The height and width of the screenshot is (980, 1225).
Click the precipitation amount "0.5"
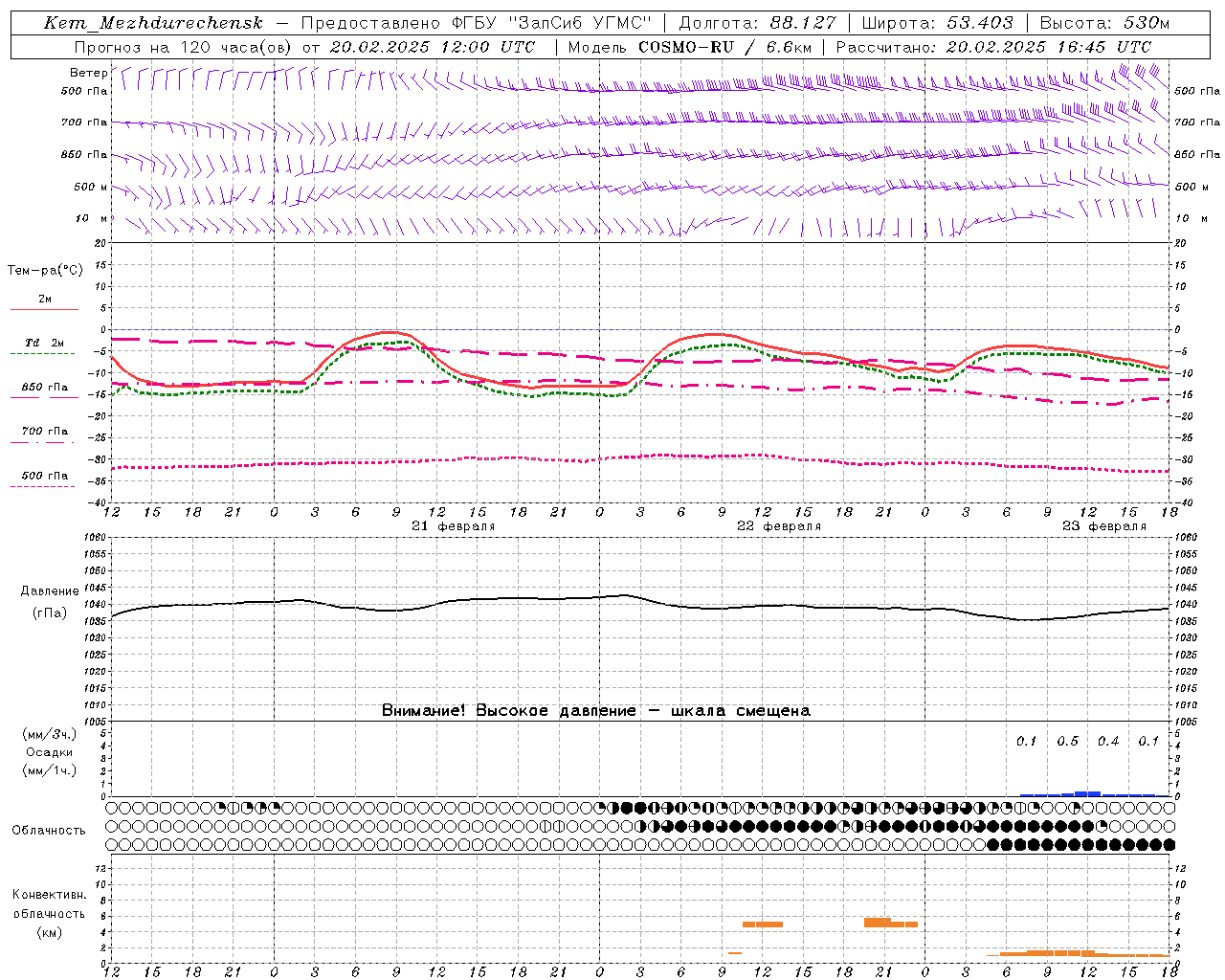[x=1068, y=741]
